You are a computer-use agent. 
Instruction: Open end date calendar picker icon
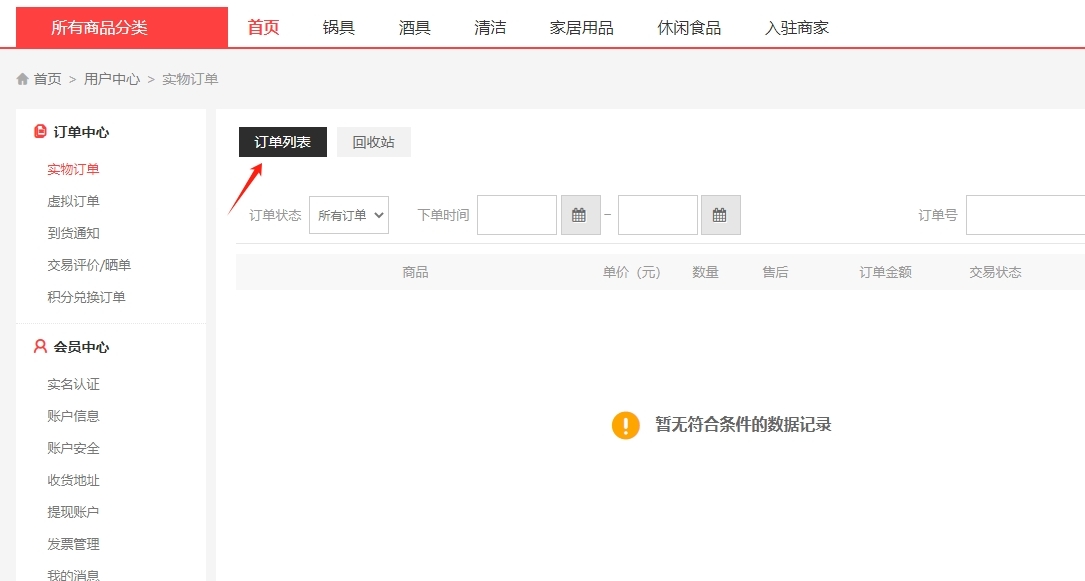(720, 215)
